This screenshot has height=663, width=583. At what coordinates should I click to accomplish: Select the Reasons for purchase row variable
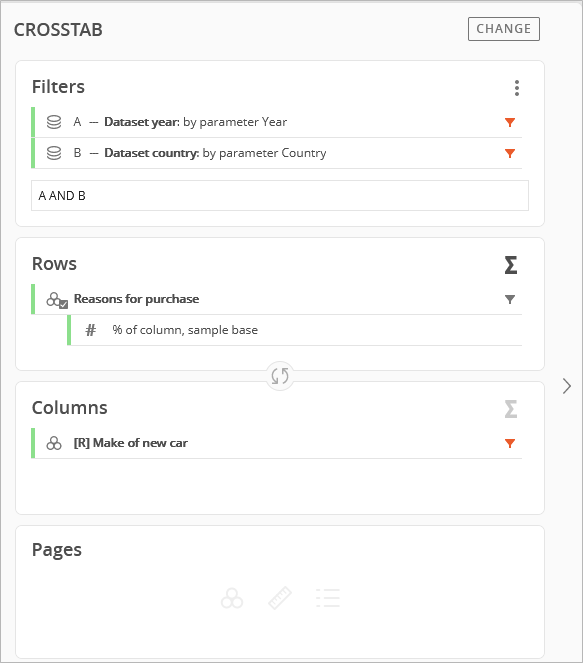pos(277,299)
